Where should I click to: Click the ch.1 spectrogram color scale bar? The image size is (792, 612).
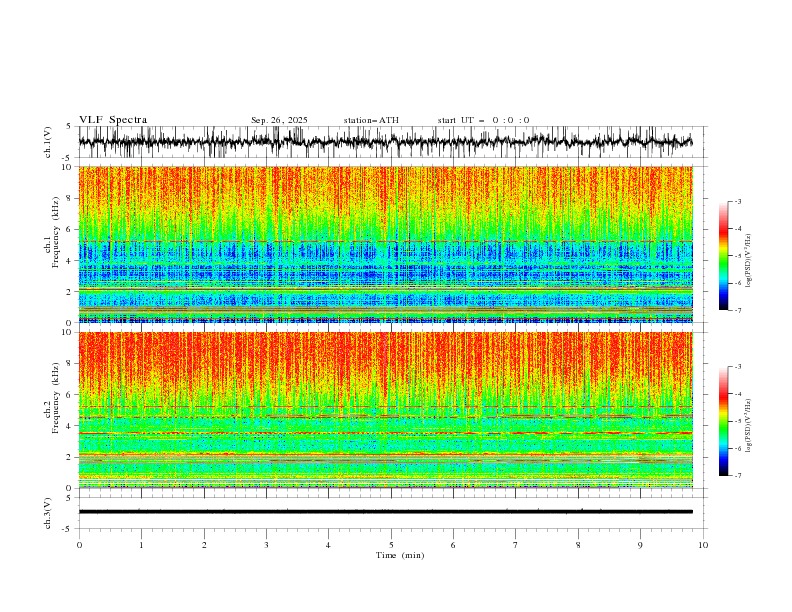tap(723, 256)
